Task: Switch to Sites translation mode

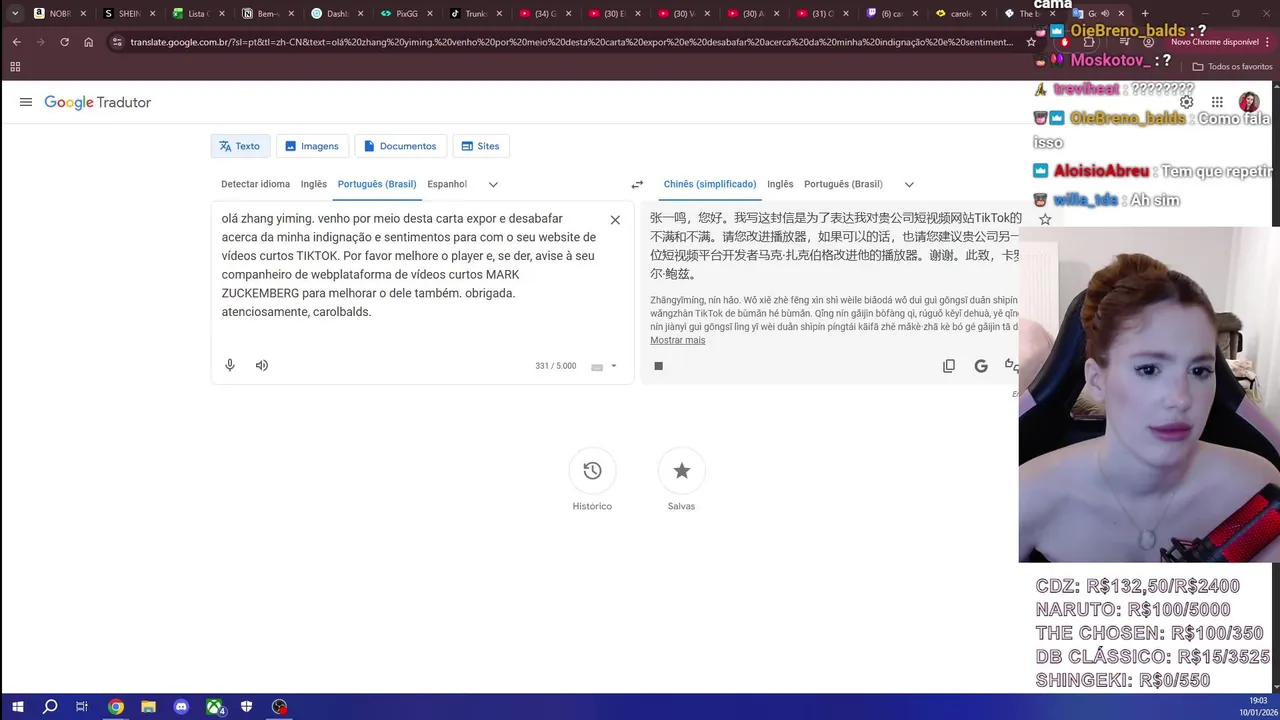Action: 480,146
